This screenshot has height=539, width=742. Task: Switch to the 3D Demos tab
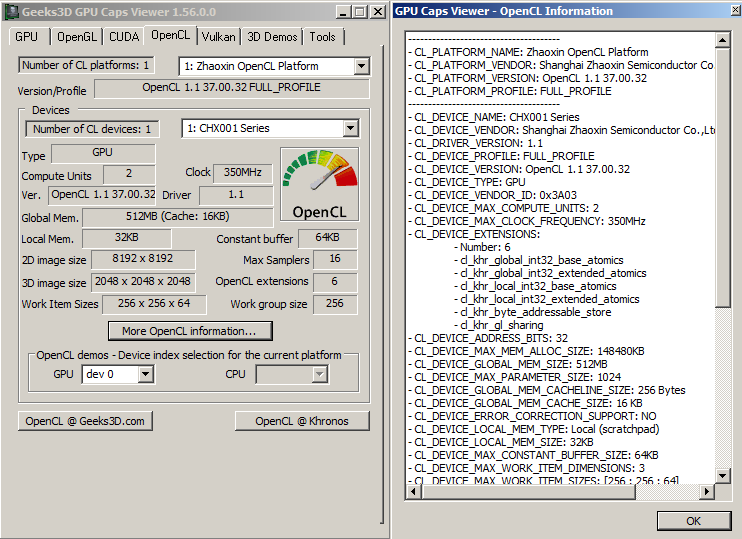pyautogui.click(x=272, y=37)
